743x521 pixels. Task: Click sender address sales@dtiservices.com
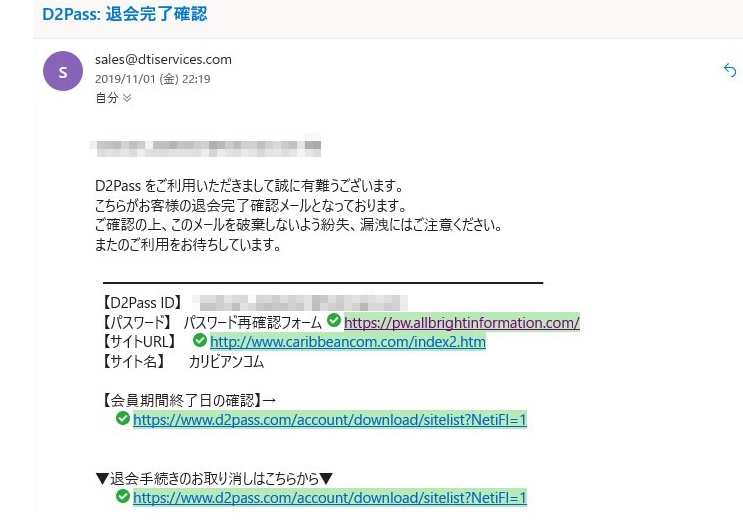click(x=163, y=59)
